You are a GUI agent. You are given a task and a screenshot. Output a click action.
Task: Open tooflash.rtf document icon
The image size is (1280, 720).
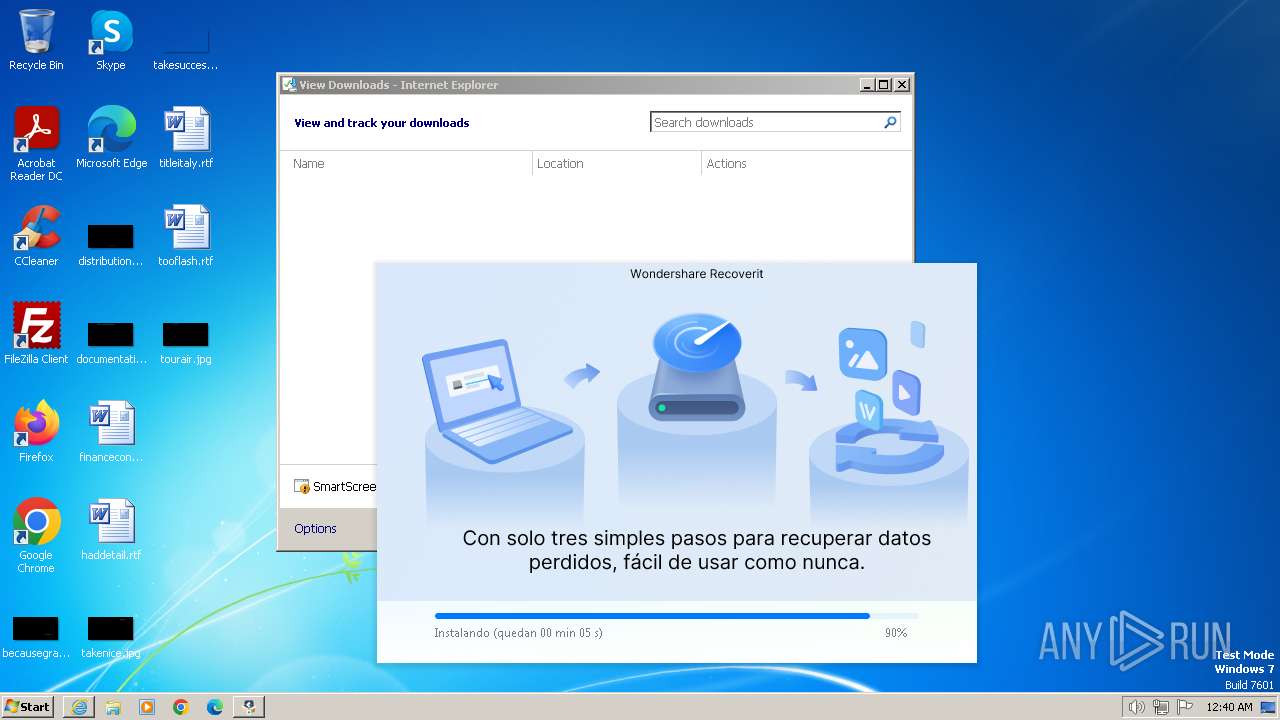186,236
